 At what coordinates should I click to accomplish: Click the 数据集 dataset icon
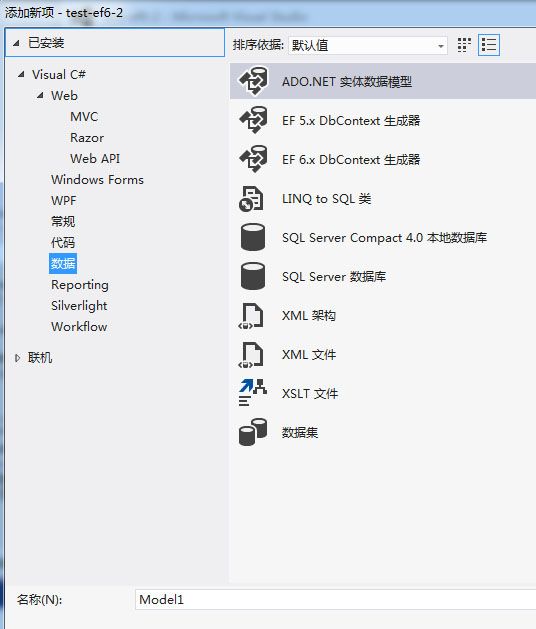coord(253,432)
